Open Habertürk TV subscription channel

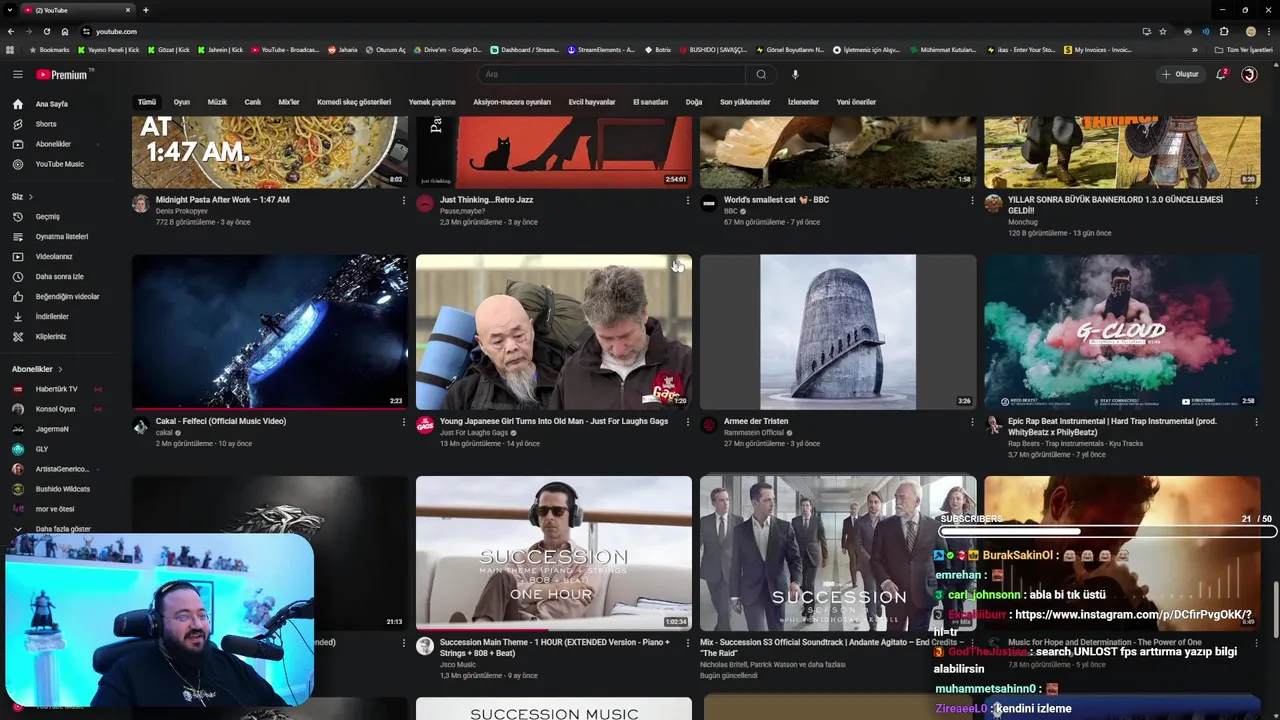(x=56, y=389)
